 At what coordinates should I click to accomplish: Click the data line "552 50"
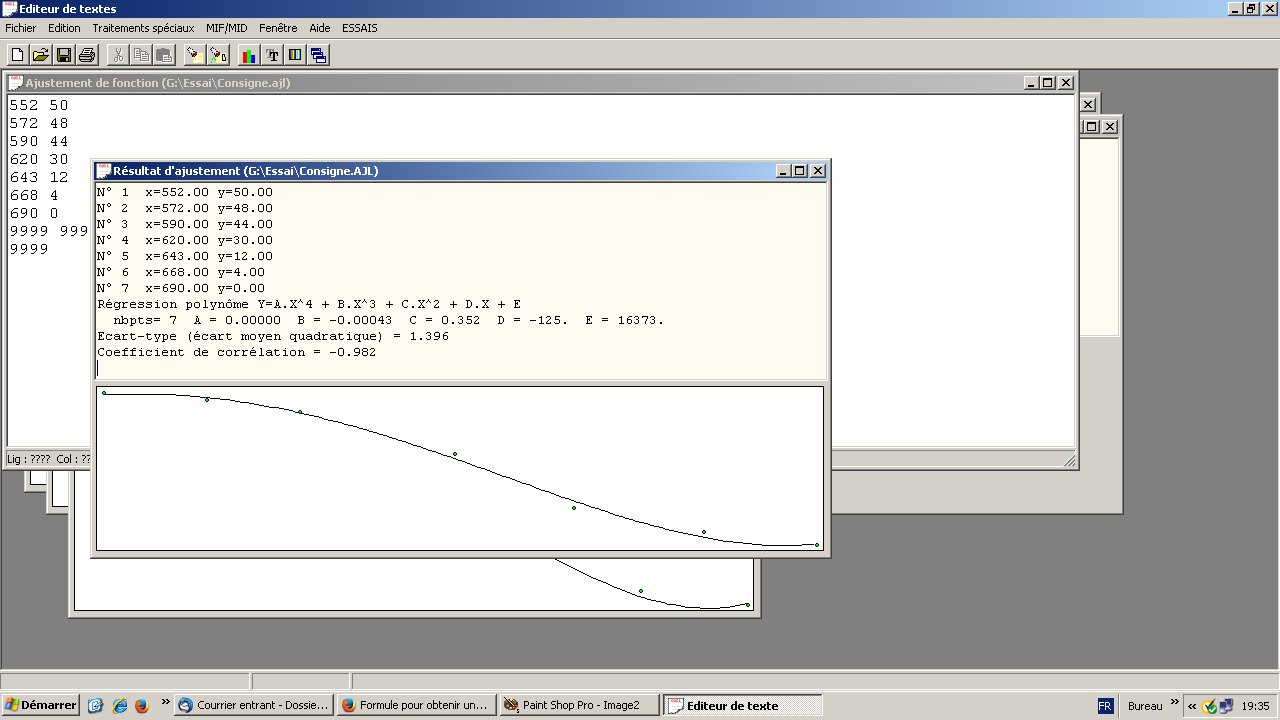tap(39, 105)
